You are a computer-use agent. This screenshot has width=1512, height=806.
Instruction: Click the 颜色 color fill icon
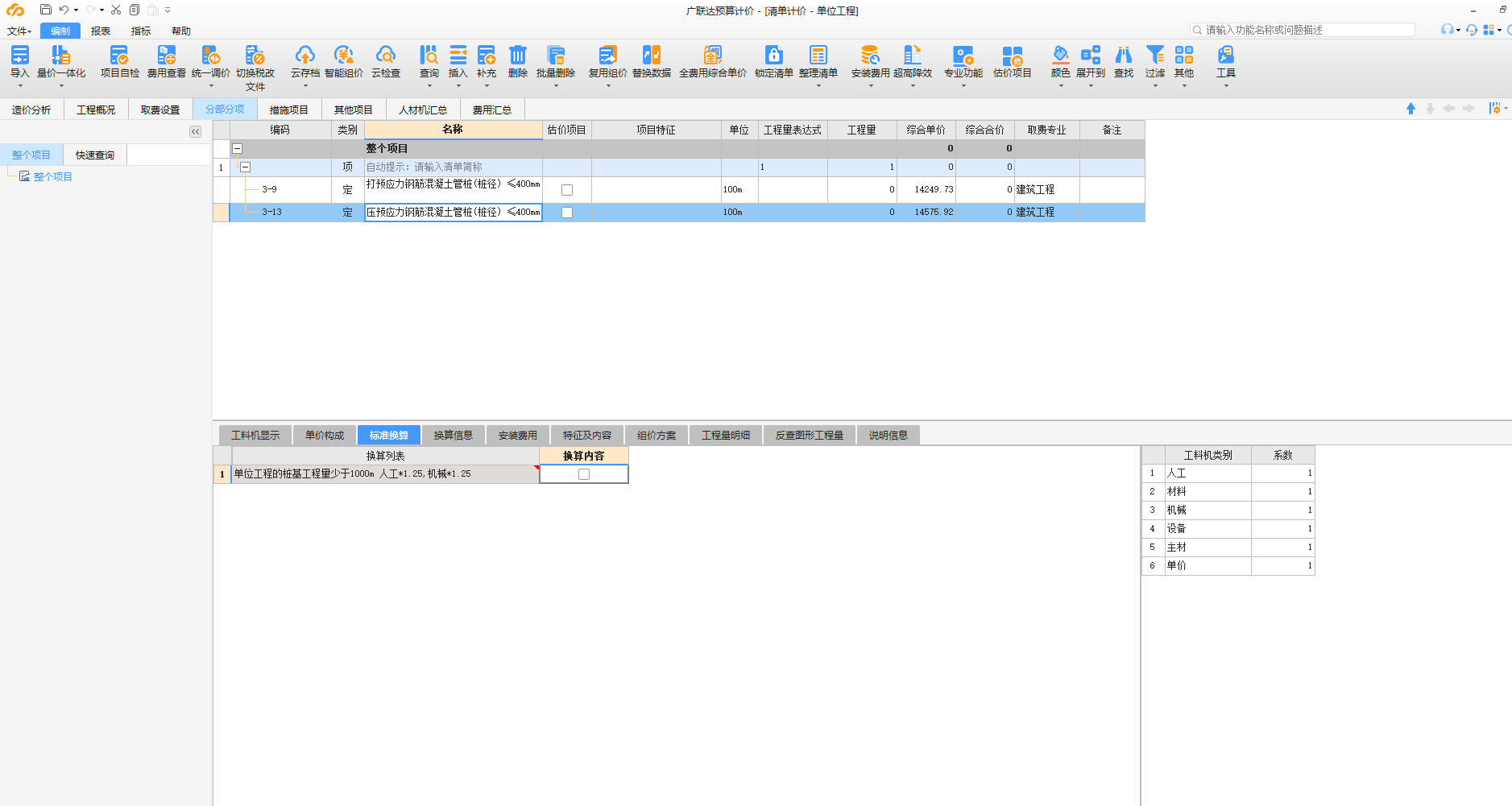click(x=1061, y=55)
